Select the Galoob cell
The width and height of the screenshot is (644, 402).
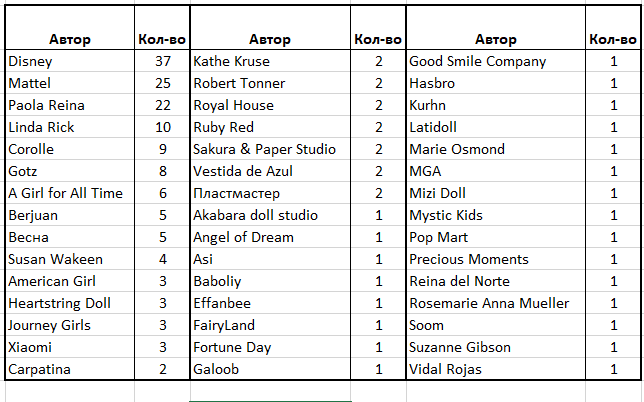pyautogui.click(x=270, y=369)
